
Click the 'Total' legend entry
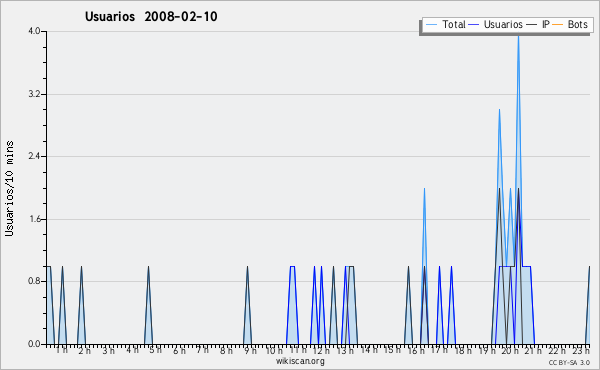point(446,24)
